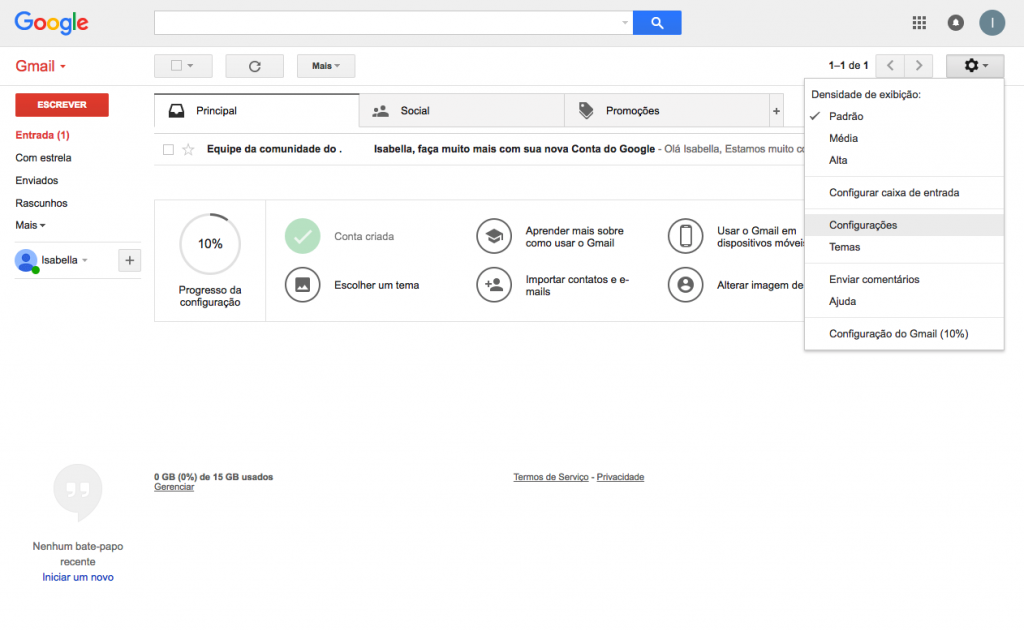Click the graduation cap icon for Aprender mais

pos(494,236)
